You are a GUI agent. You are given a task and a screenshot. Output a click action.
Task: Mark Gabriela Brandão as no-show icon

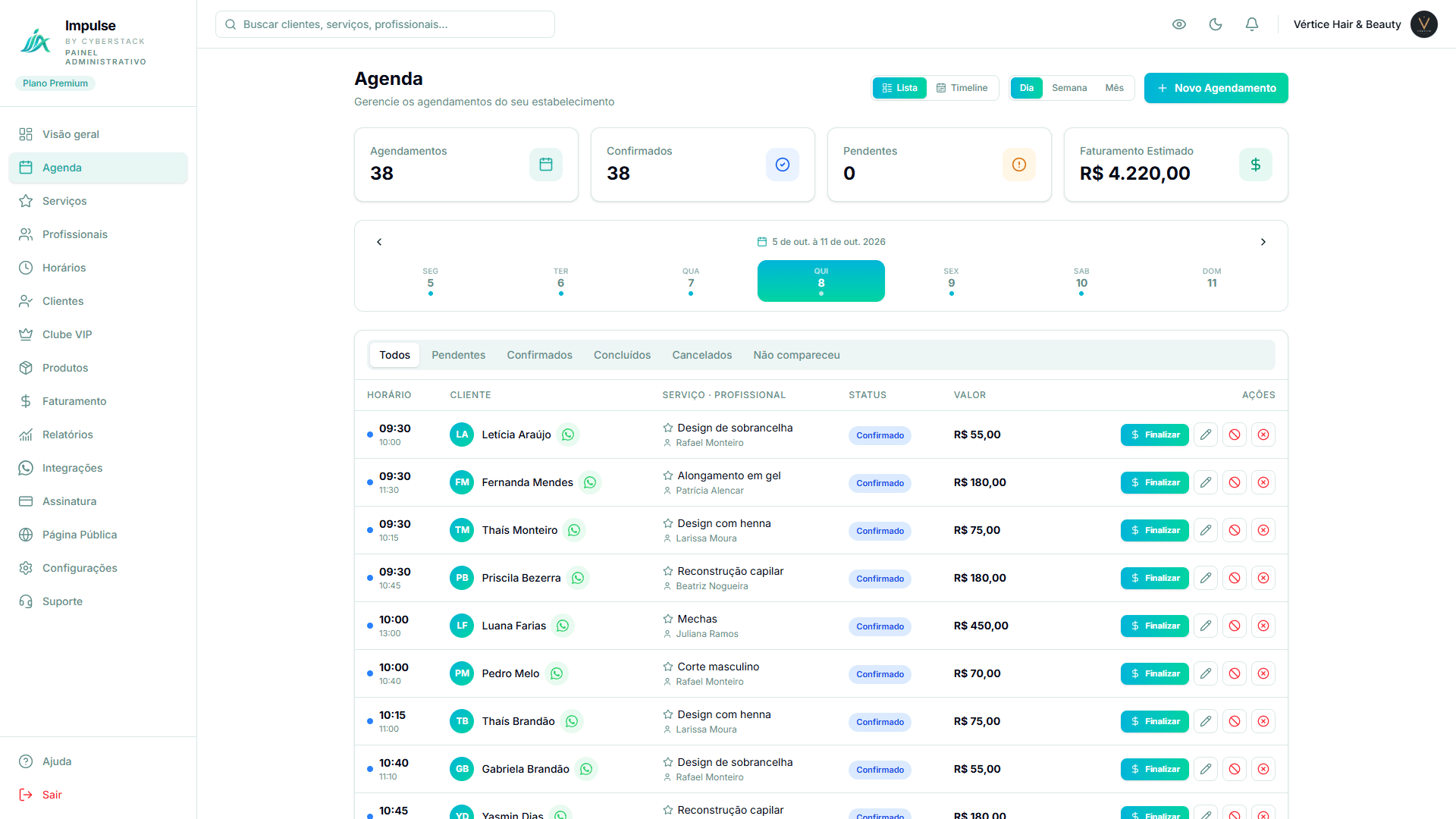1235,769
